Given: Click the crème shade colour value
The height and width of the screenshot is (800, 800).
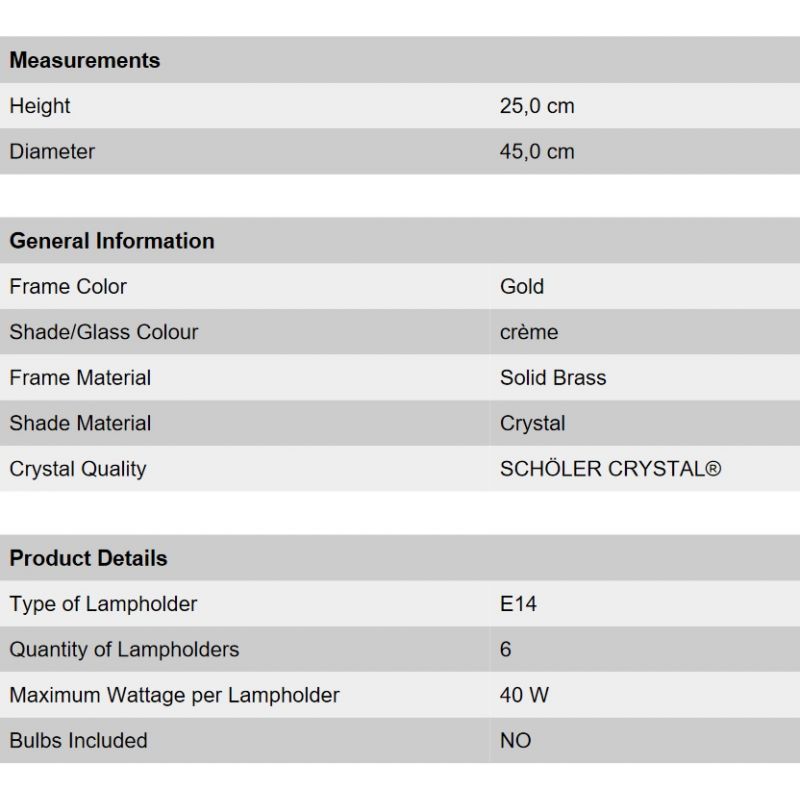Looking at the screenshot, I should click(529, 332).
